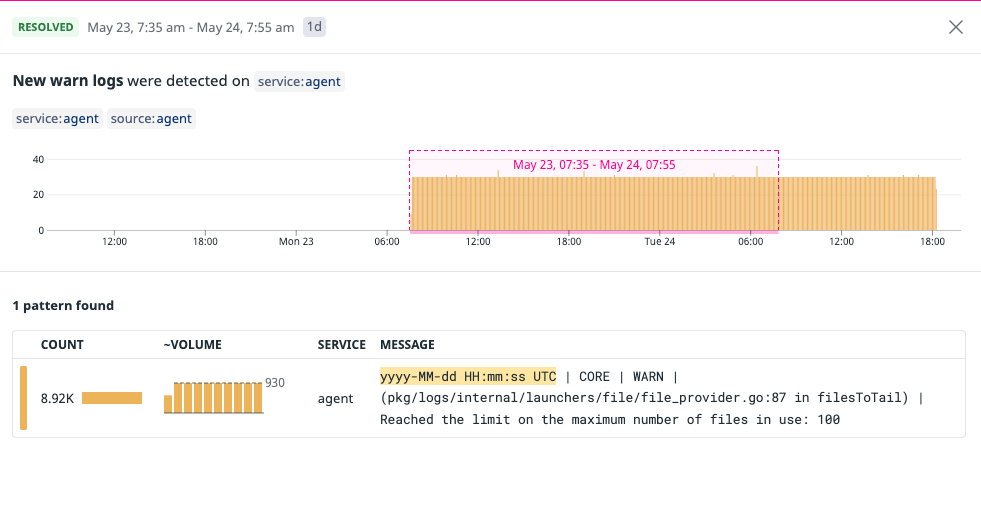Viewport: 981px width, 521px height.
Task: Sort by the ~VOLUME column header
Action: tap(193, 345)
